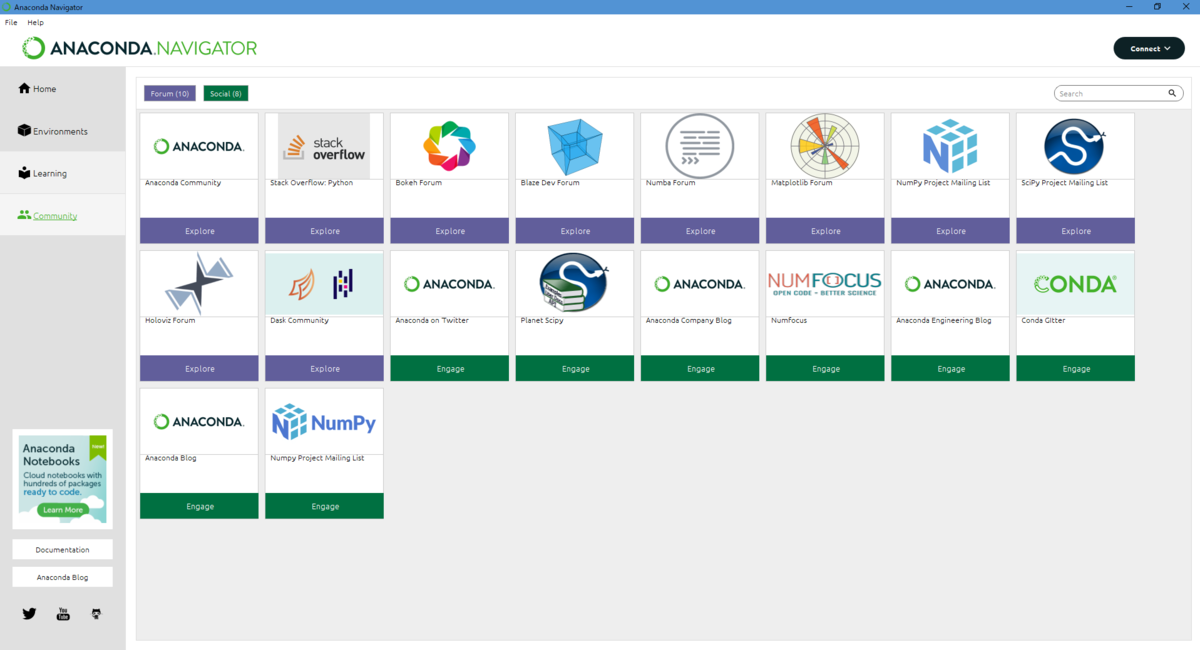1200x650 pixels.
Task: Expand the Connect dropdown button
Action: click(1149, 48)
